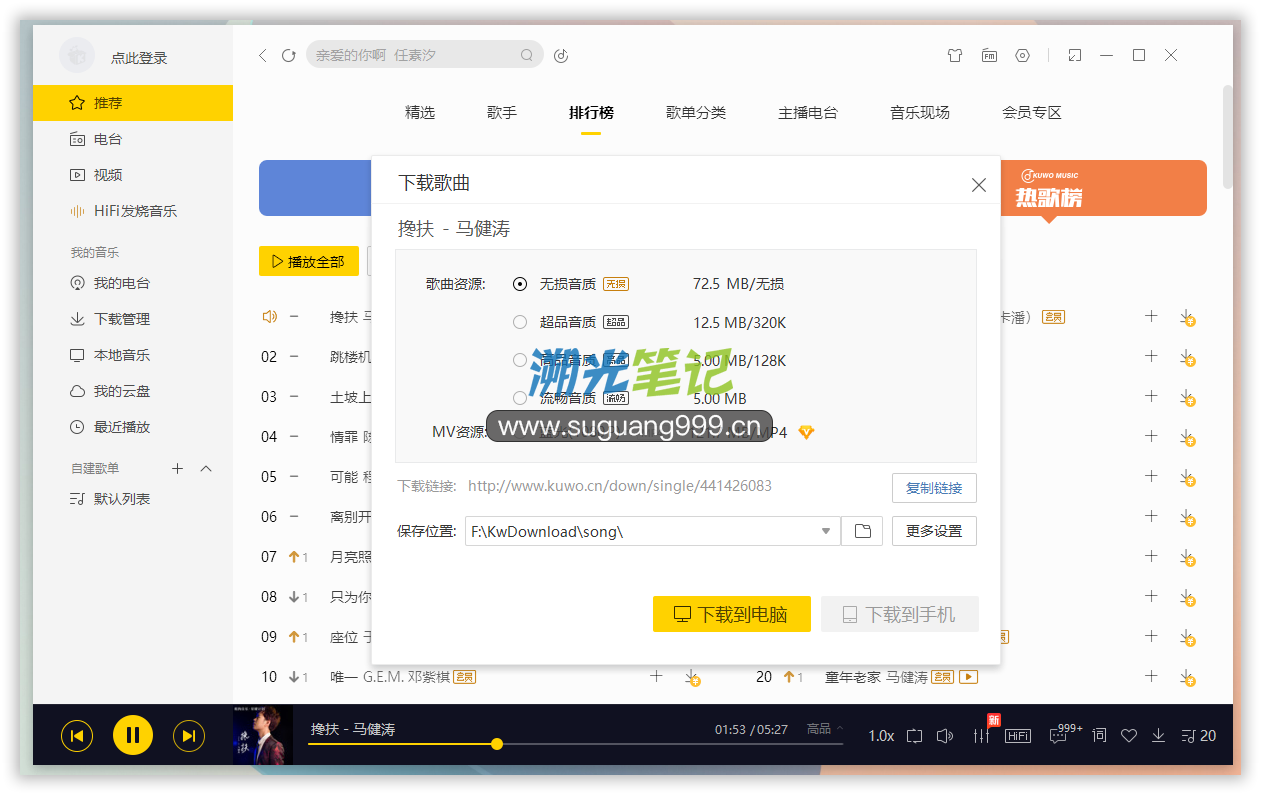Click the 复制链接 button

(934, 488)
